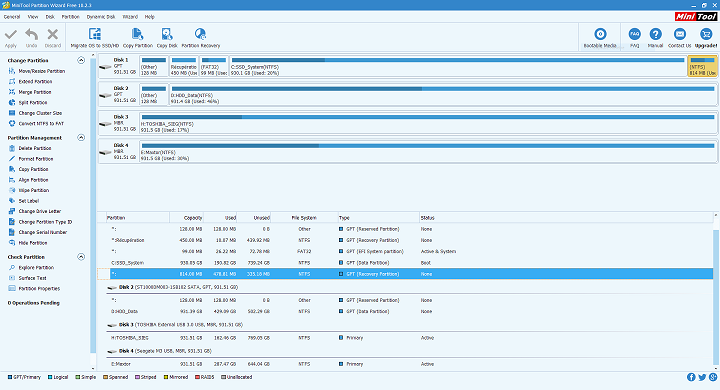Open the Partition menu
This screenshot has width=720, height=390.
click(x=71, y=17)
